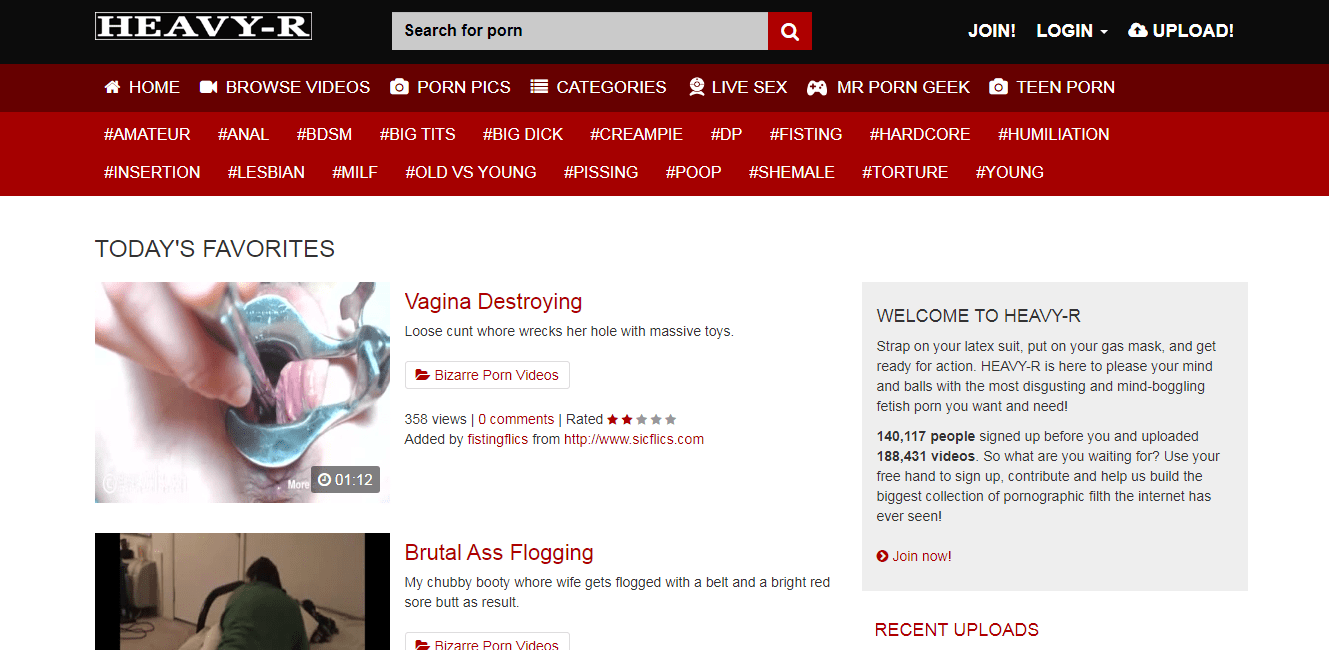1329x650 pixels.
Task: Click the folder icon on the first video's category button
Action: point(422,375)
